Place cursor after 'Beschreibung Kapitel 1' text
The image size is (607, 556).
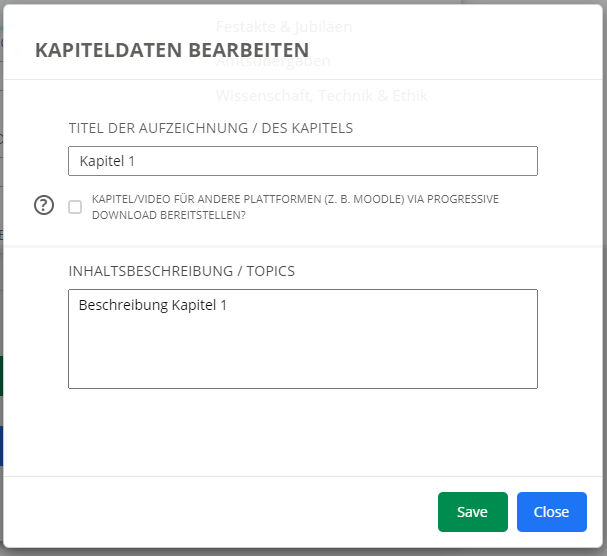[229, 305]
